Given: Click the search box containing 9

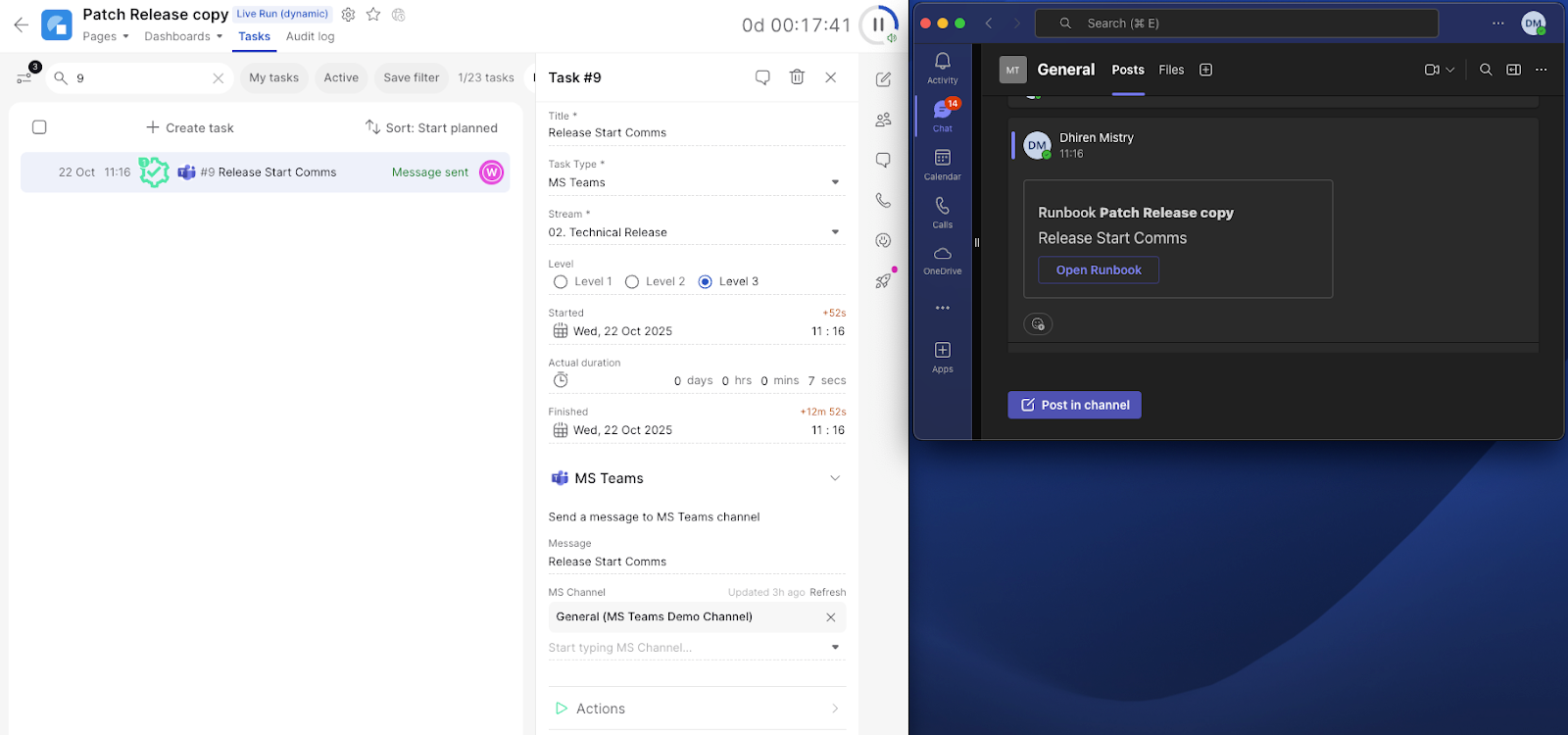Looking at the screenshot, I should [139, 78].
